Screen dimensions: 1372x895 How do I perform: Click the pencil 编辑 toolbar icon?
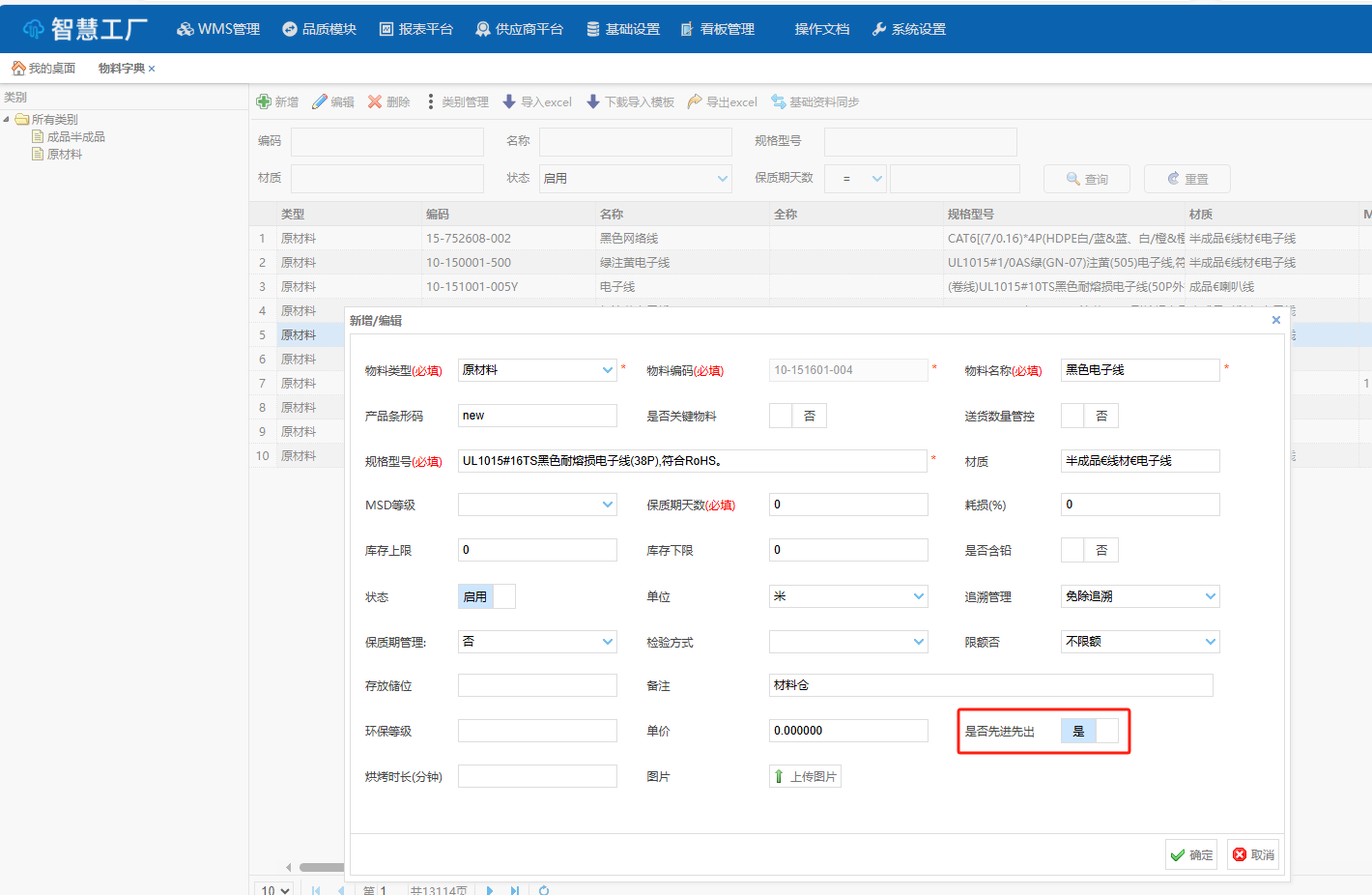coord(320,101)
